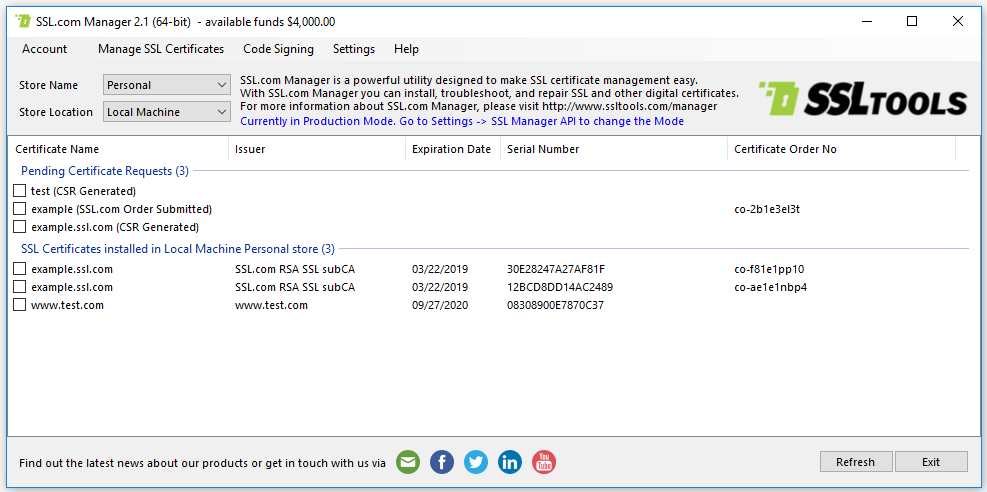Open the Manage SSL Certificates menu
987x492 pixels.
point(161,49)
